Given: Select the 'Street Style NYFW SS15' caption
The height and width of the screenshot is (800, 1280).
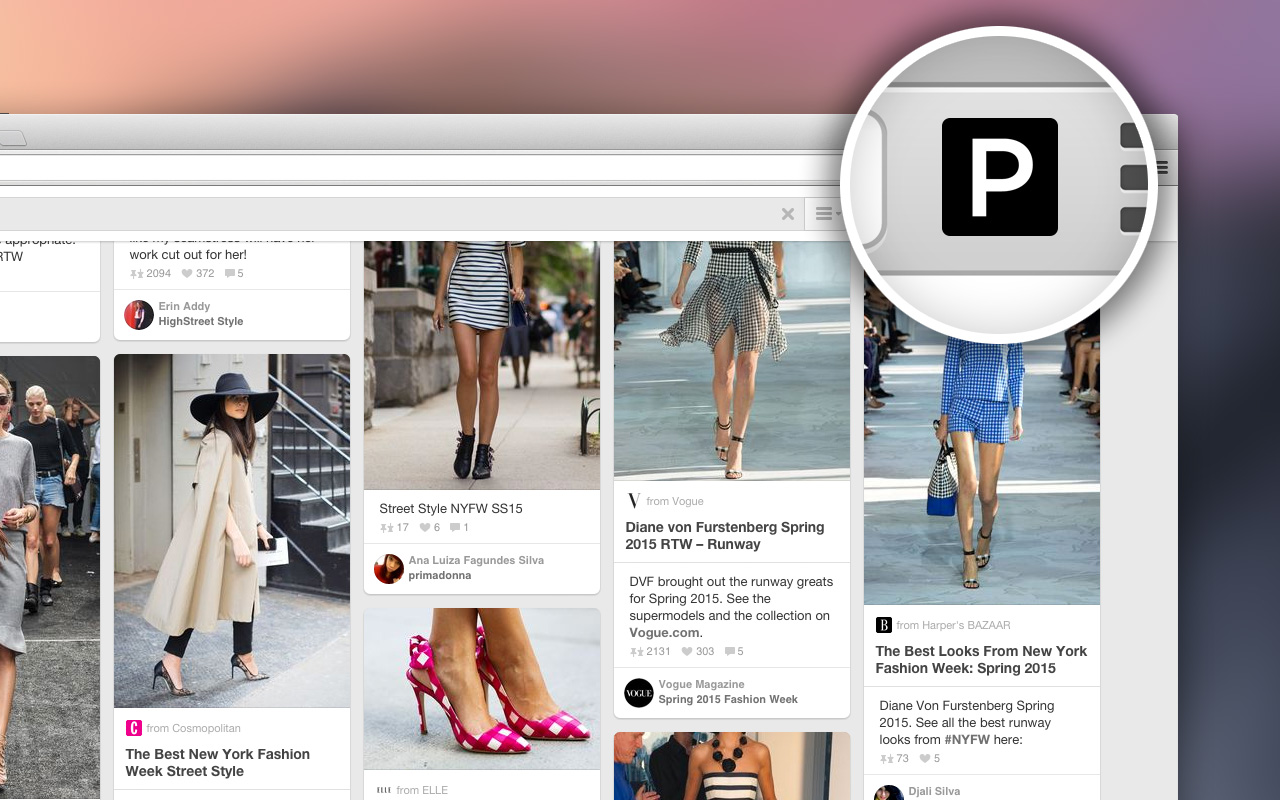Looking at the screenshot, I should 451,508.
